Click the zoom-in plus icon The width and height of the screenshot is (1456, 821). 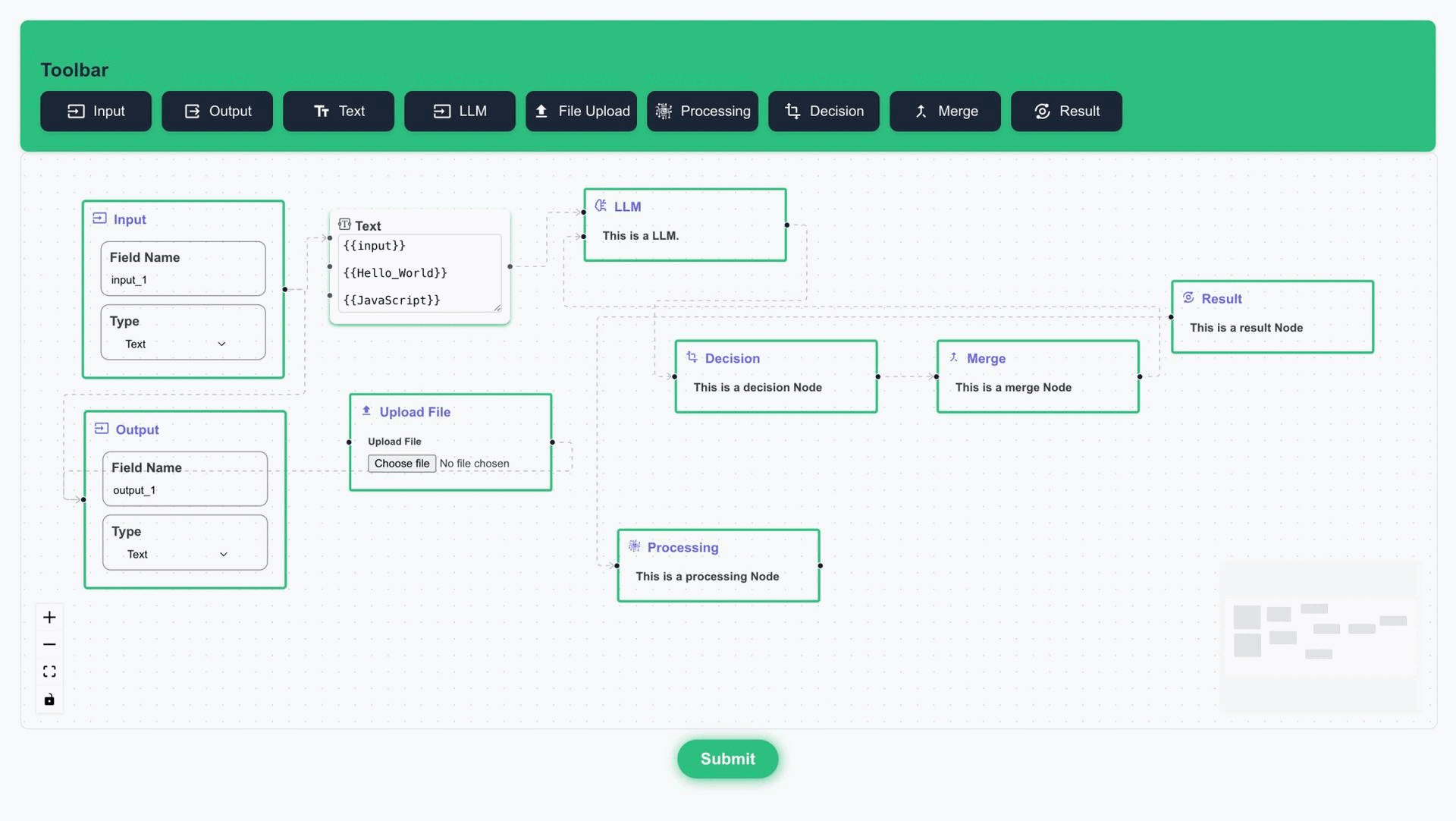click(x=48, y=617)
